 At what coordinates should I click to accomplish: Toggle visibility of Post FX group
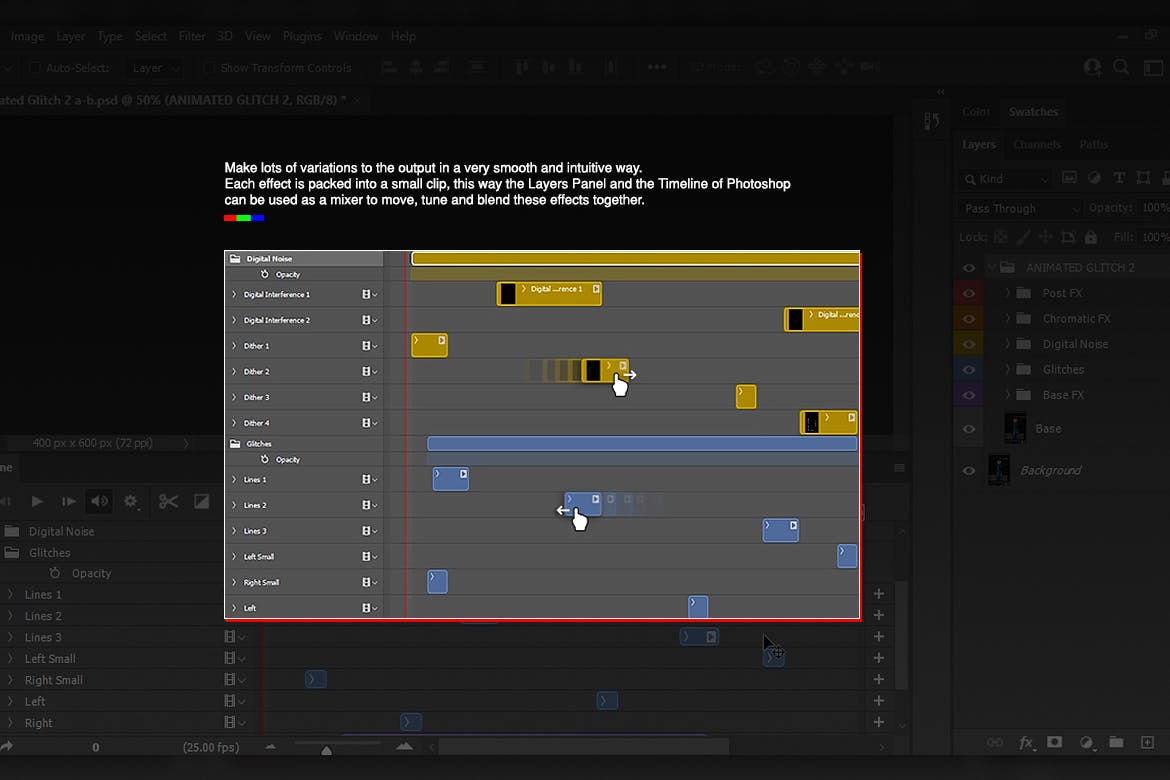click(x=968, y=293)
